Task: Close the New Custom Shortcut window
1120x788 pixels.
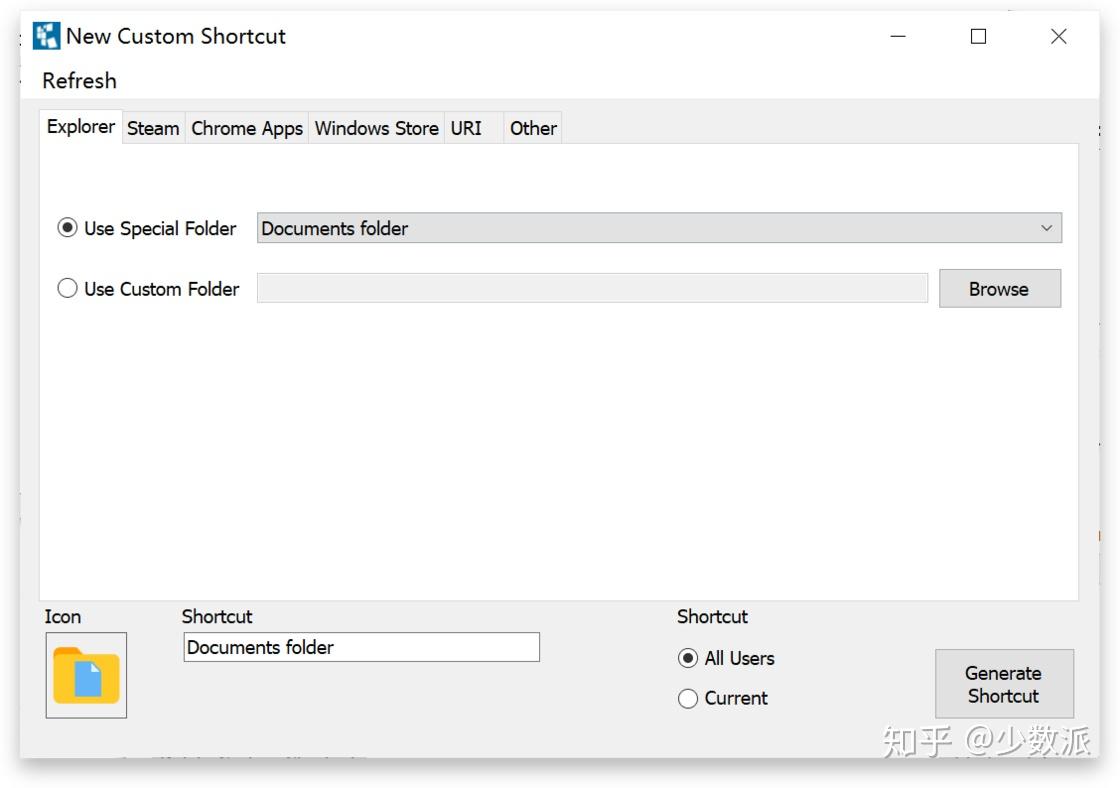Action: (x=1058, y=36)
